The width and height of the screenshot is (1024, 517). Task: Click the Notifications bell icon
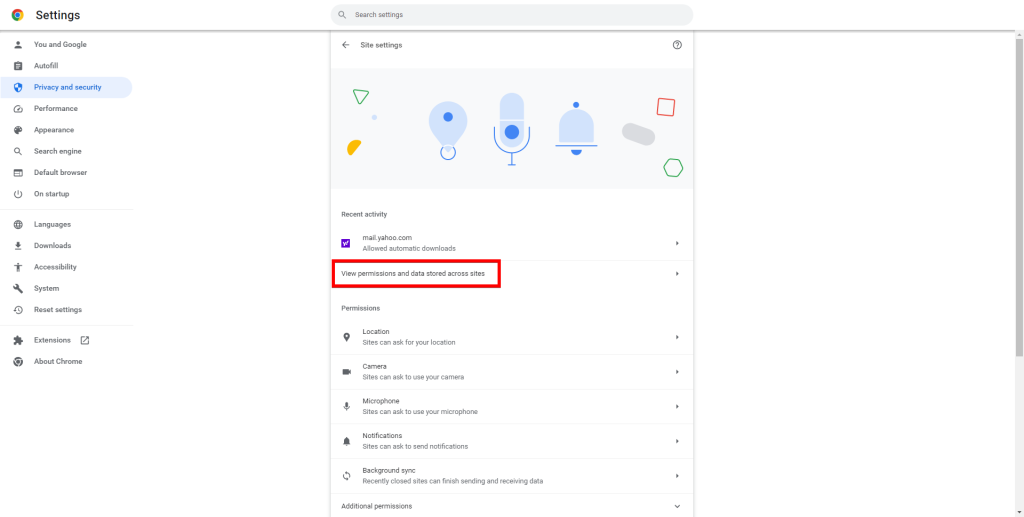point(346,441)
